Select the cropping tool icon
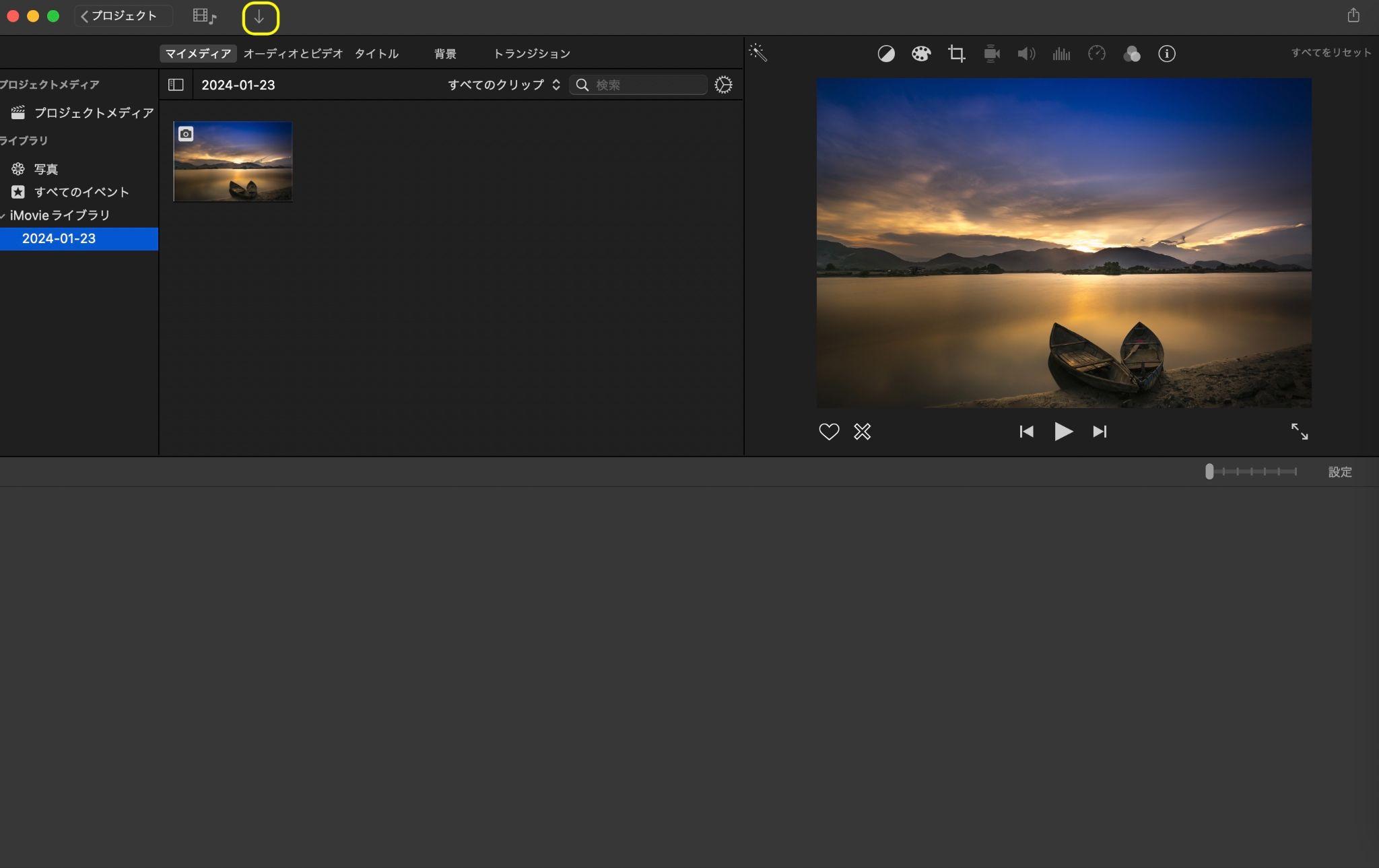Image resolution: width=1379 pixels, height=868 pixels. pyautogui.click(x=956, y=54)
